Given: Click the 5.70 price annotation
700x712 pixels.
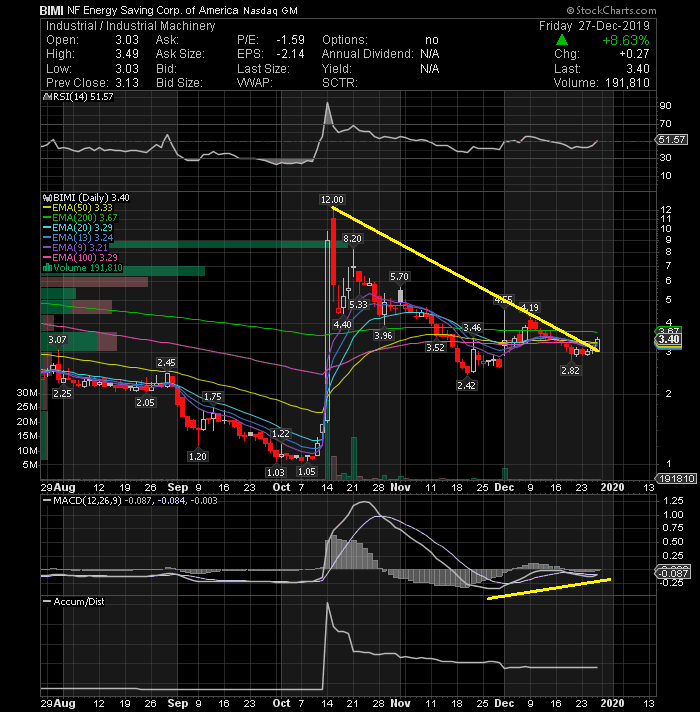Looking at the screenshot, I should tap(399, 277).
